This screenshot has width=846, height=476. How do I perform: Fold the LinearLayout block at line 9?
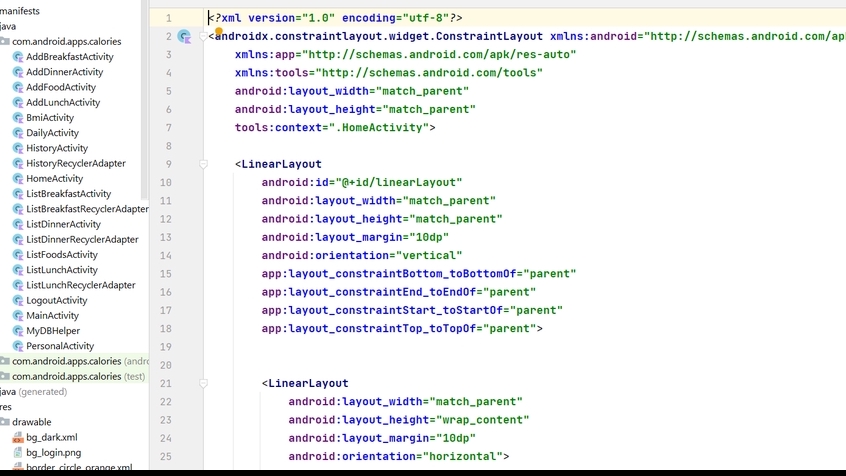click(x=203, y=164)
